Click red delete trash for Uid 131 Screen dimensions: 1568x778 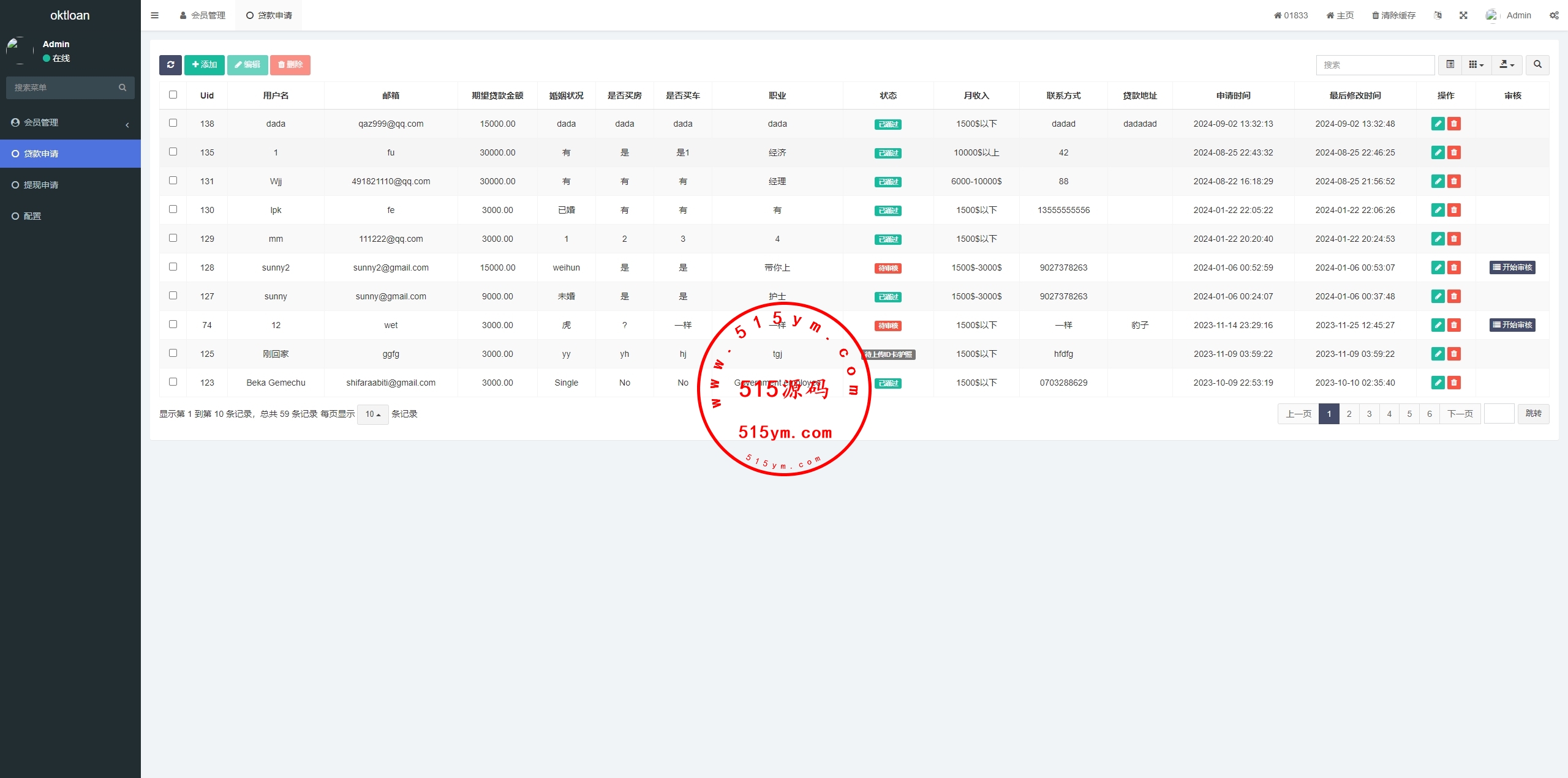click(1454, 181)
